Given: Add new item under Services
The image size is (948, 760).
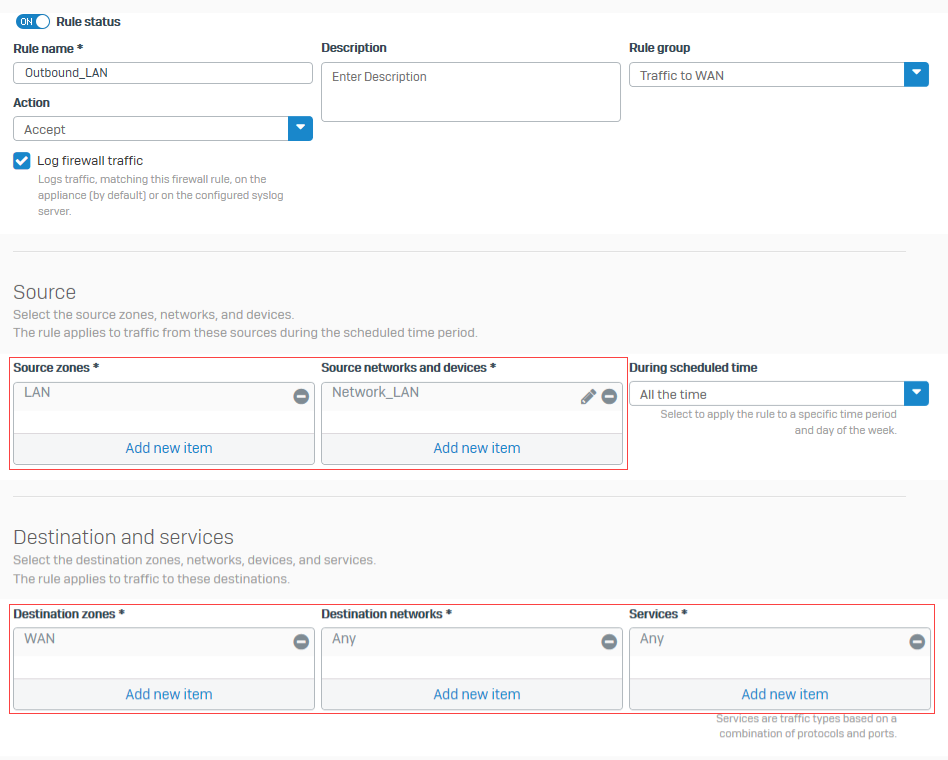Looking at the screenshot, I should pos(784,694).
